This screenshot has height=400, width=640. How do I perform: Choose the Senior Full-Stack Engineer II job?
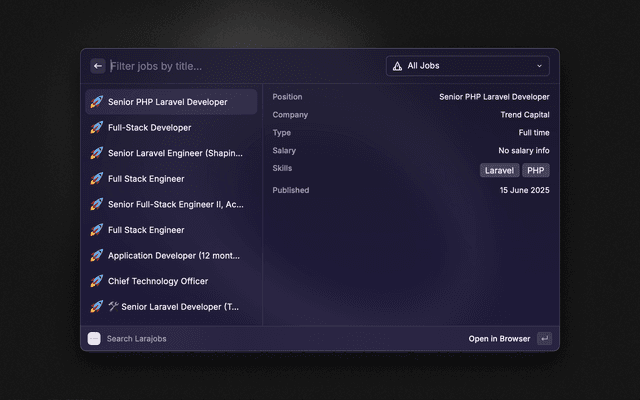click(175, 204)
